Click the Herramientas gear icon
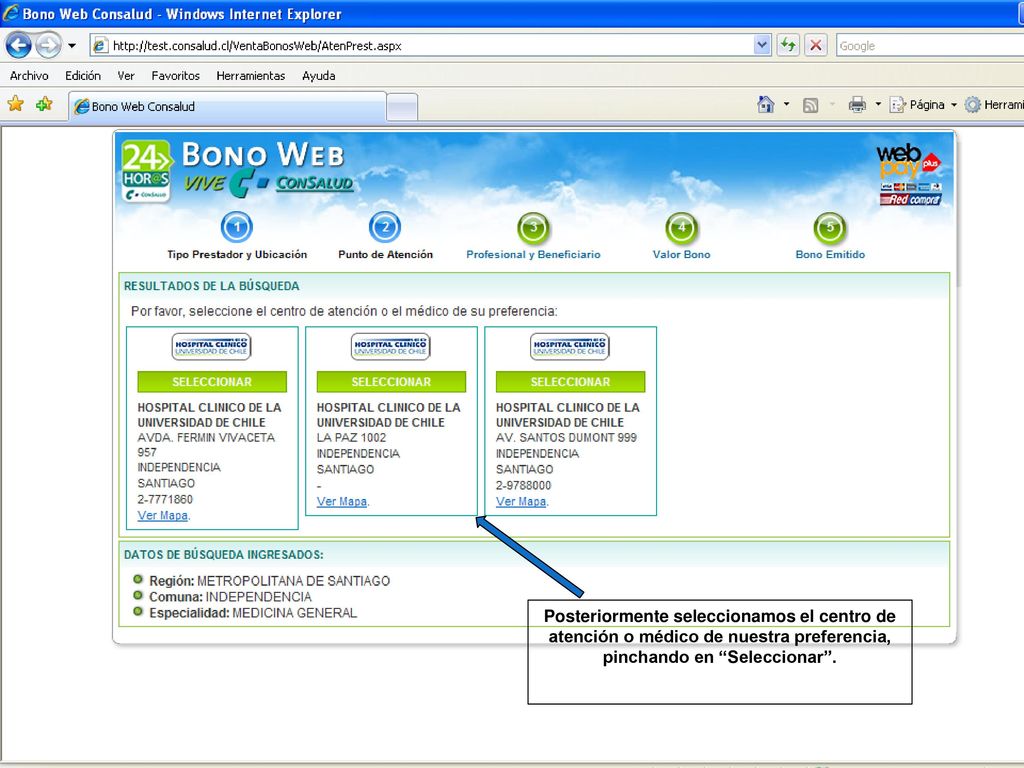Screen dimensions: 1024x768 973,104
